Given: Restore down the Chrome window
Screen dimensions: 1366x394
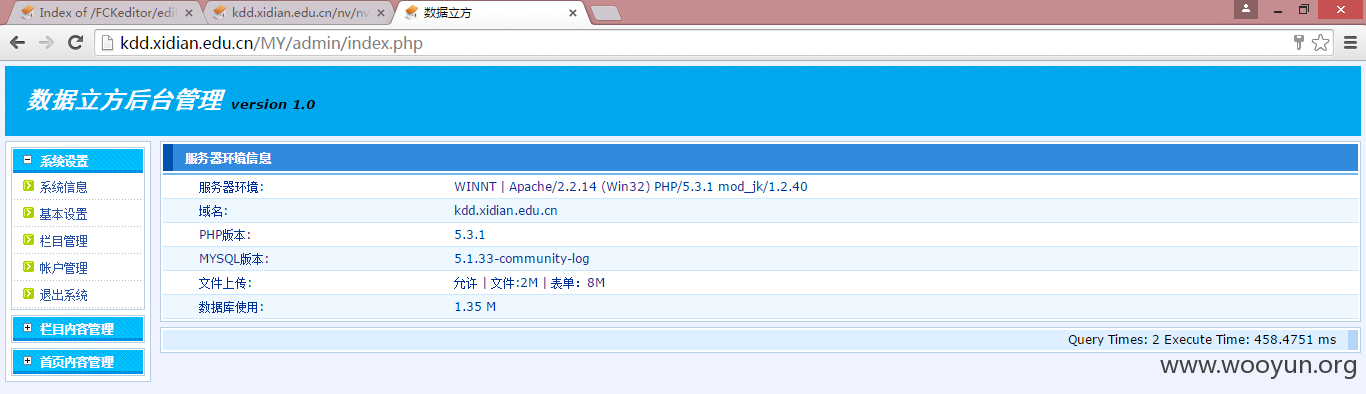Looking at the screenshot, I should coord(1304,9).
